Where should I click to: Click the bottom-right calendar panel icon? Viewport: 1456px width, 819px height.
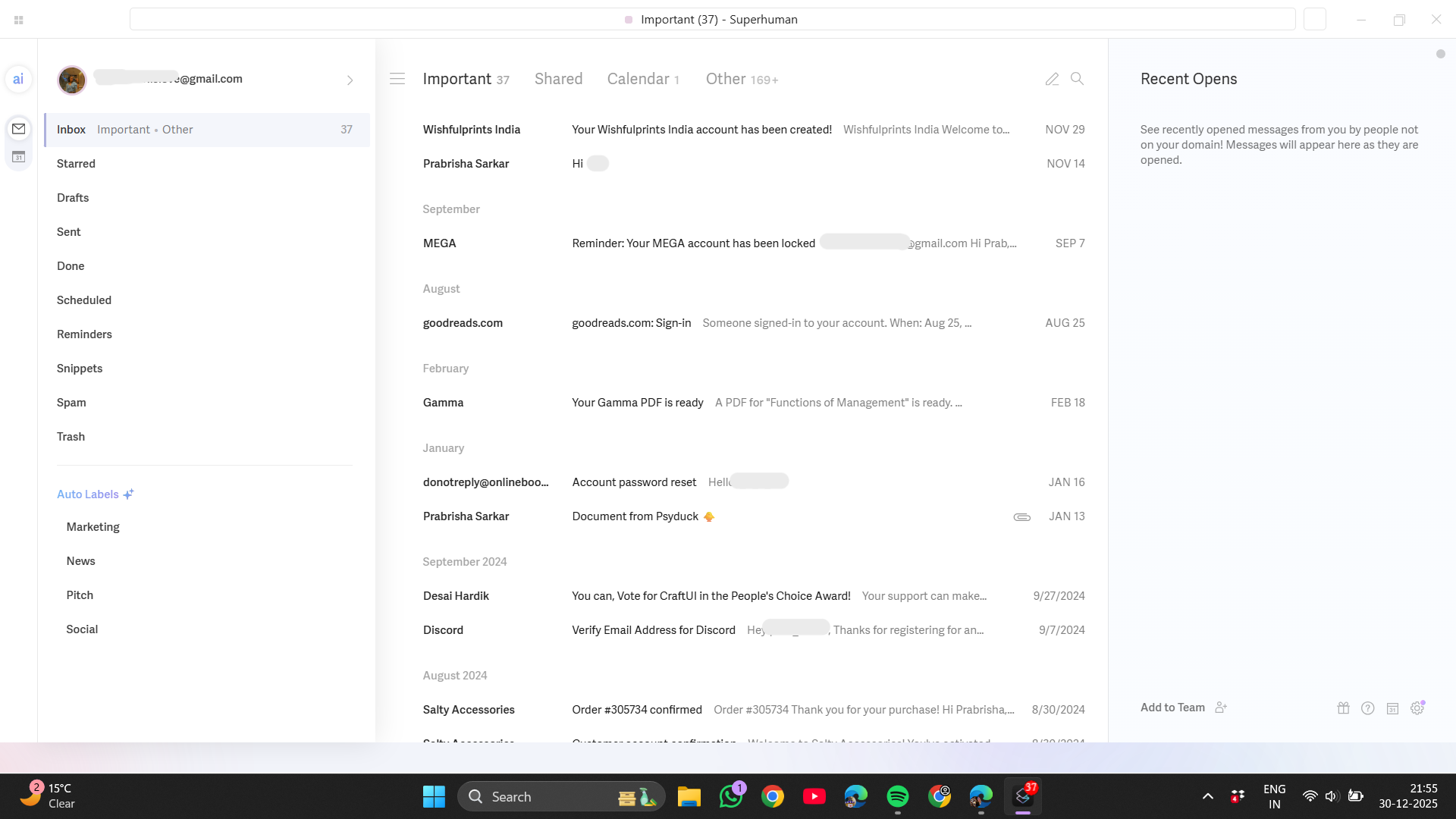click(1392, 708)
